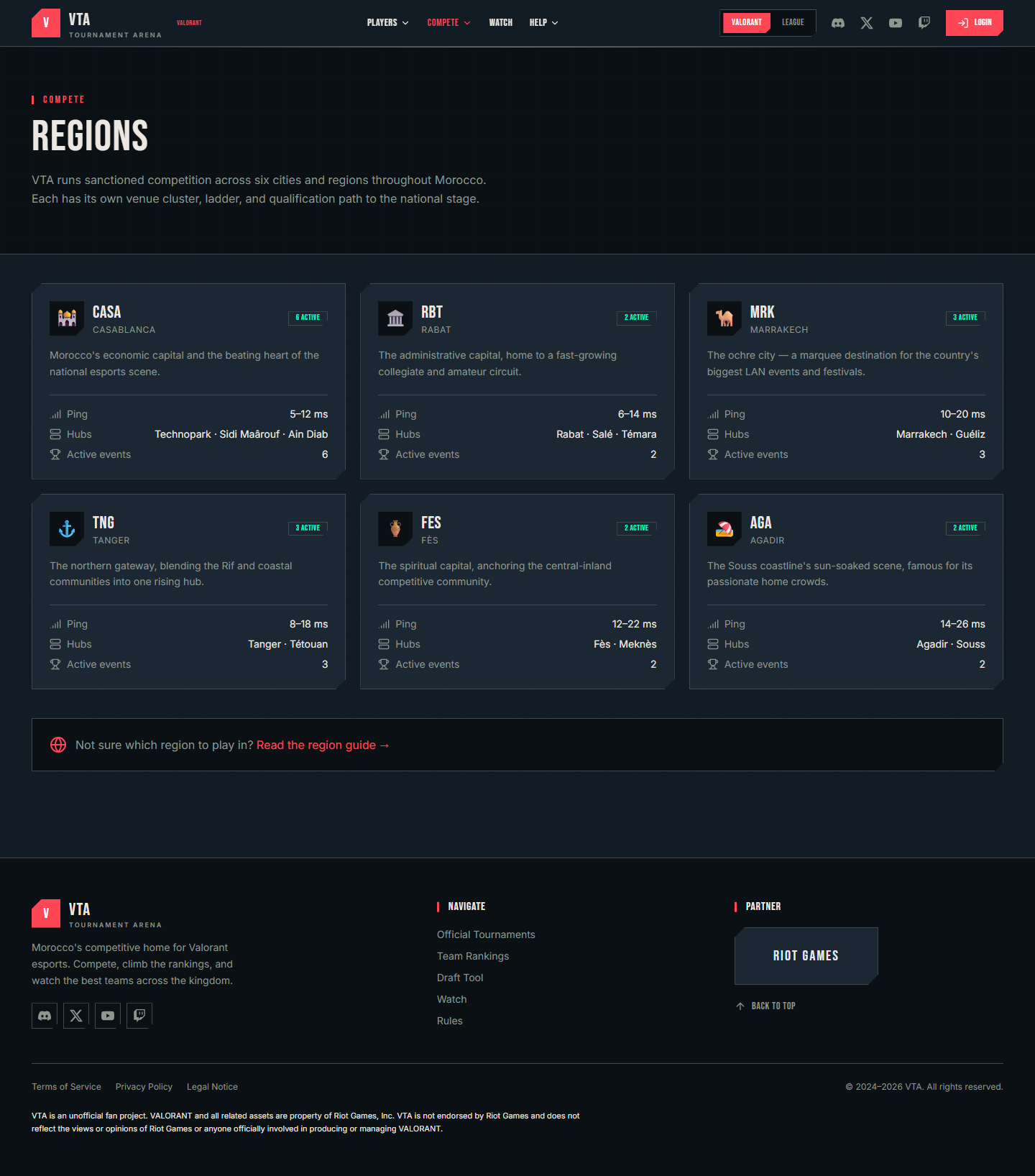This screenshot has width=1035, height=1176.
Task: Open Watch link in footer
Action: click(x=452, y=999)
